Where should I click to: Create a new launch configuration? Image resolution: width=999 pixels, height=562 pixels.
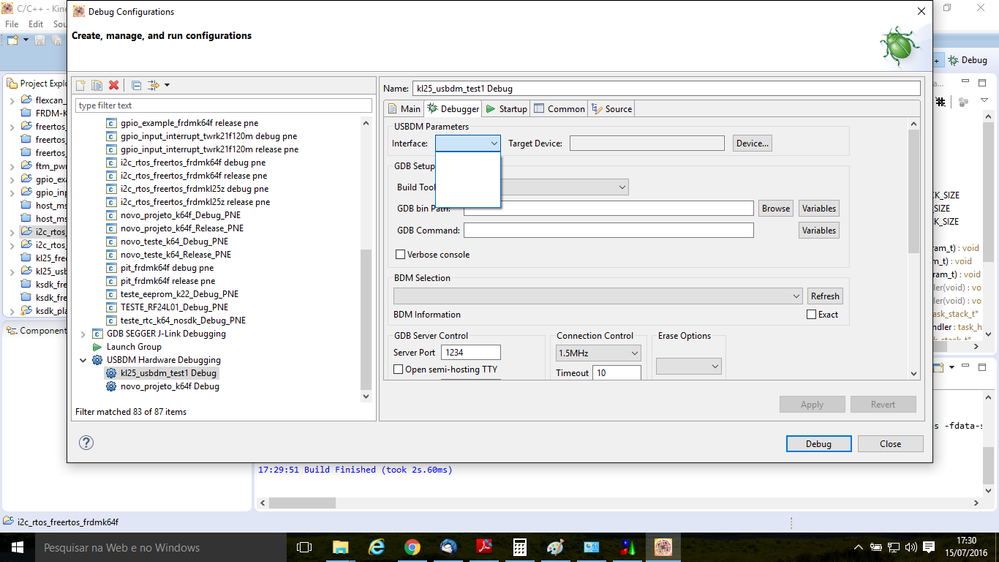pyautogui.click(x=81, y=85)
